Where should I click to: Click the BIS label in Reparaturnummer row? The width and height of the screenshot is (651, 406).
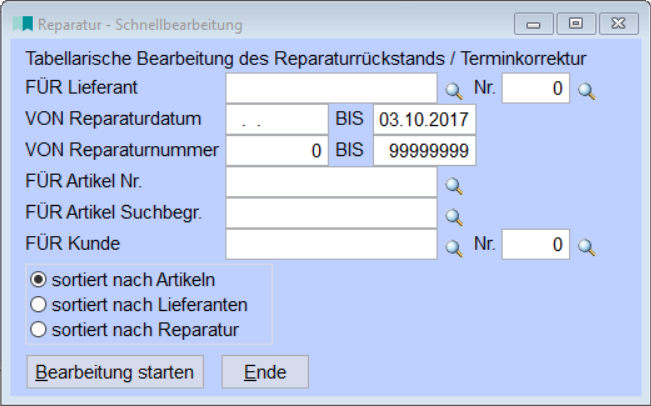pos(350,150)
